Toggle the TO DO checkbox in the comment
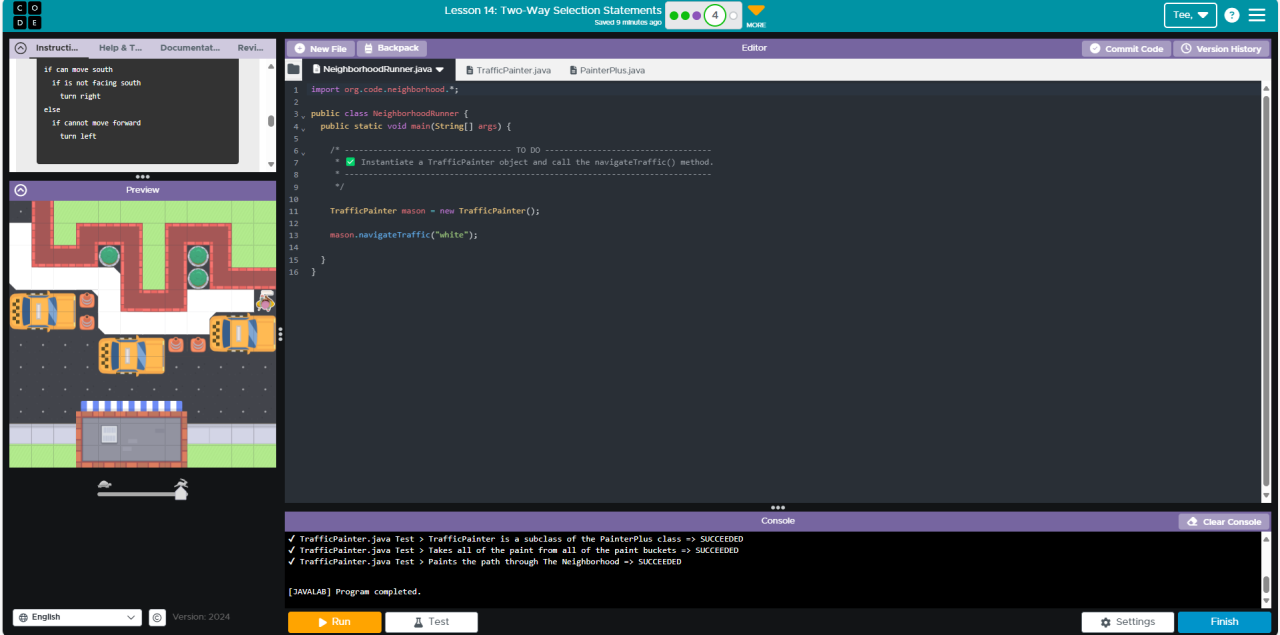Viewport: 1280px width, 635px height. click(351, 162)
